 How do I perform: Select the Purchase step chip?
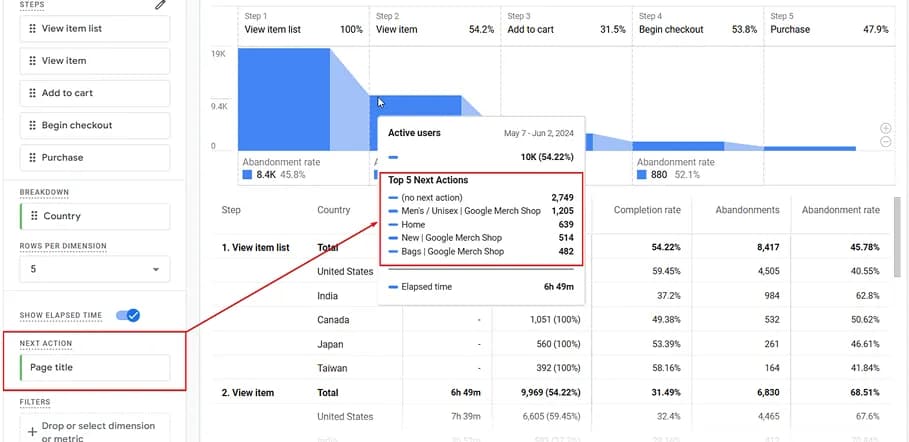(94, 158)
